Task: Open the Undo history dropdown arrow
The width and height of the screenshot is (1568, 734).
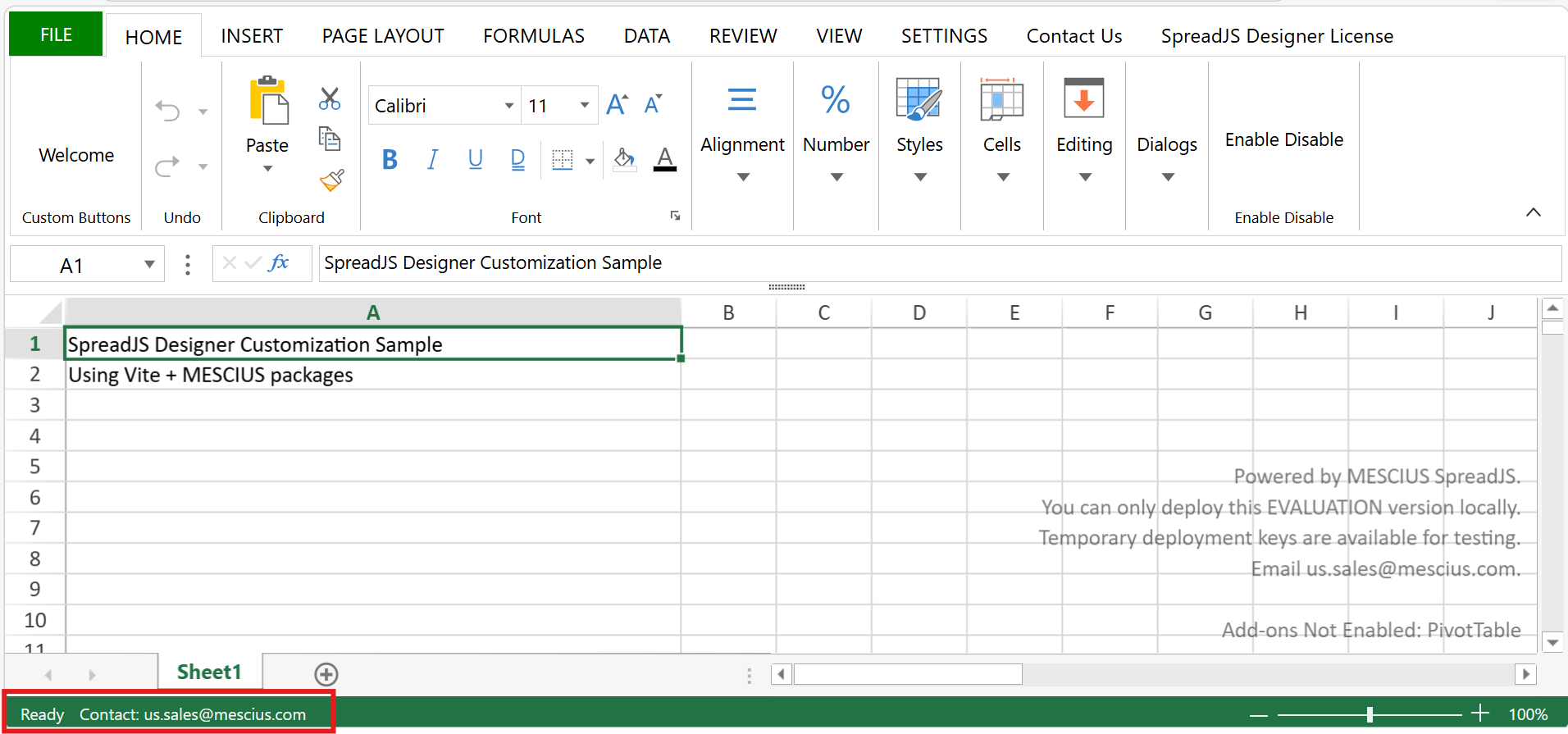Action: pos(203,112)
